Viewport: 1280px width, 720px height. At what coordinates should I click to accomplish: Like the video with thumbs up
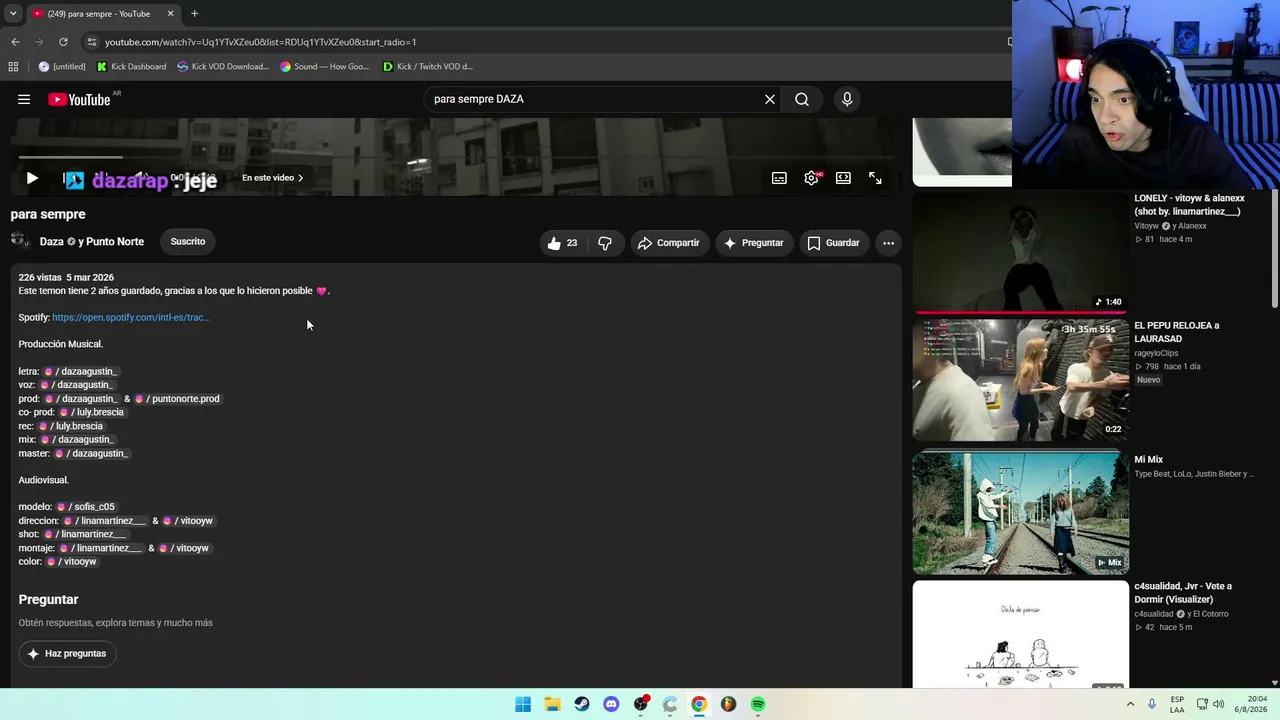point(562,243)
